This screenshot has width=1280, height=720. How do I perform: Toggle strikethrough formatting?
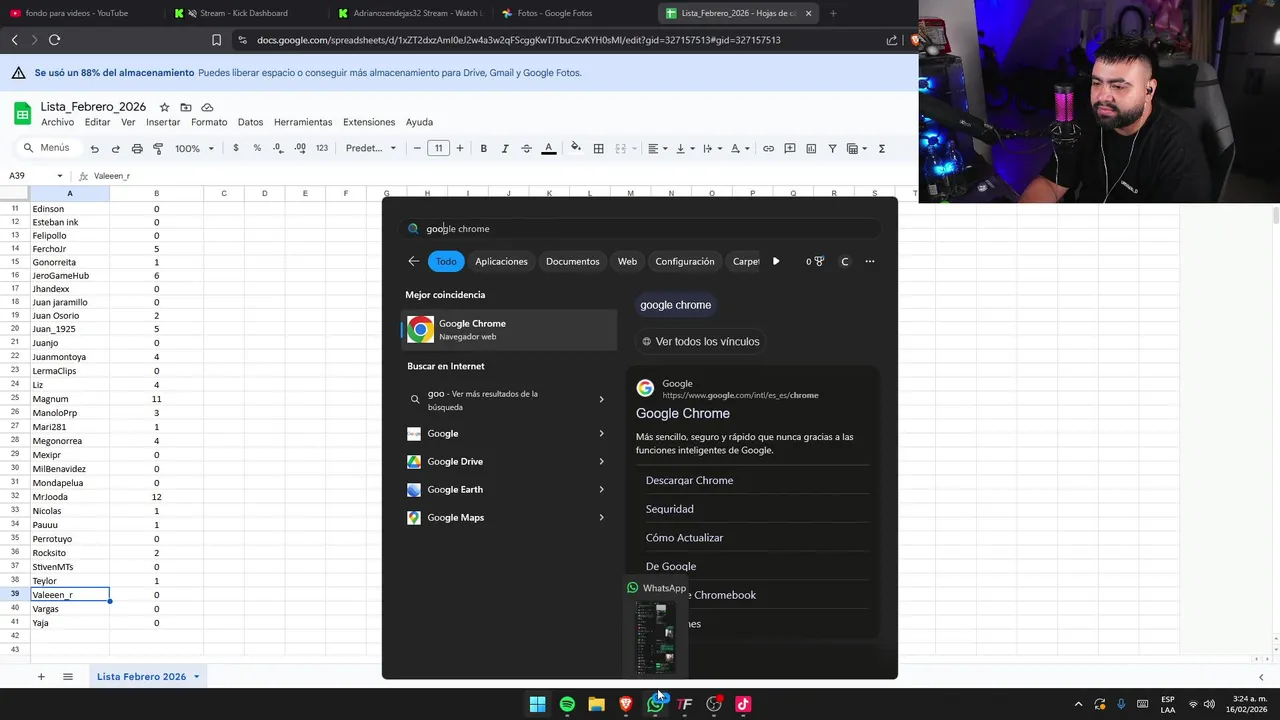526,148
